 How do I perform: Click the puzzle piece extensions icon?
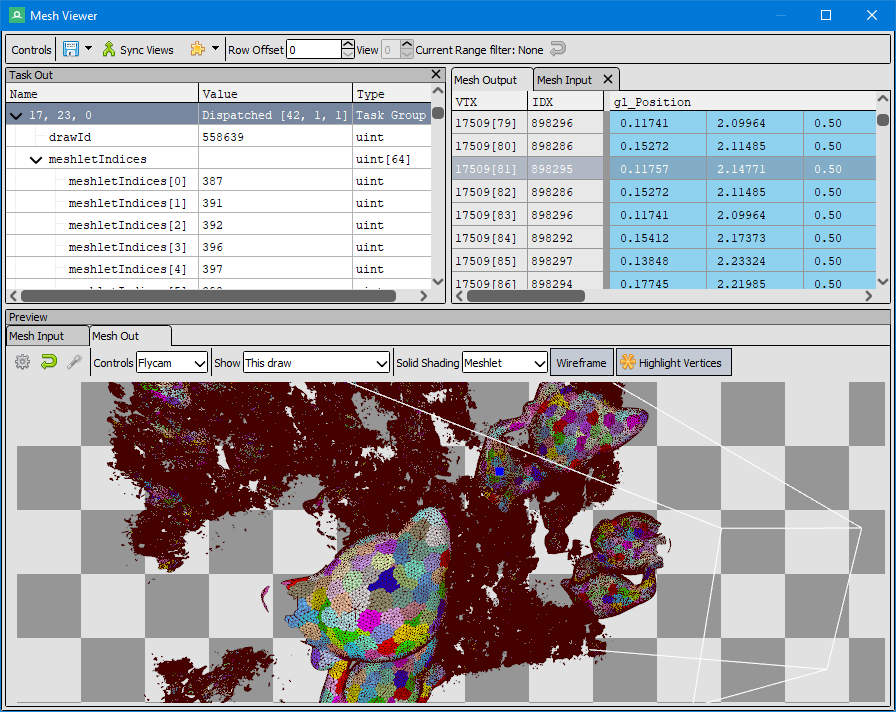pos(197,49)
